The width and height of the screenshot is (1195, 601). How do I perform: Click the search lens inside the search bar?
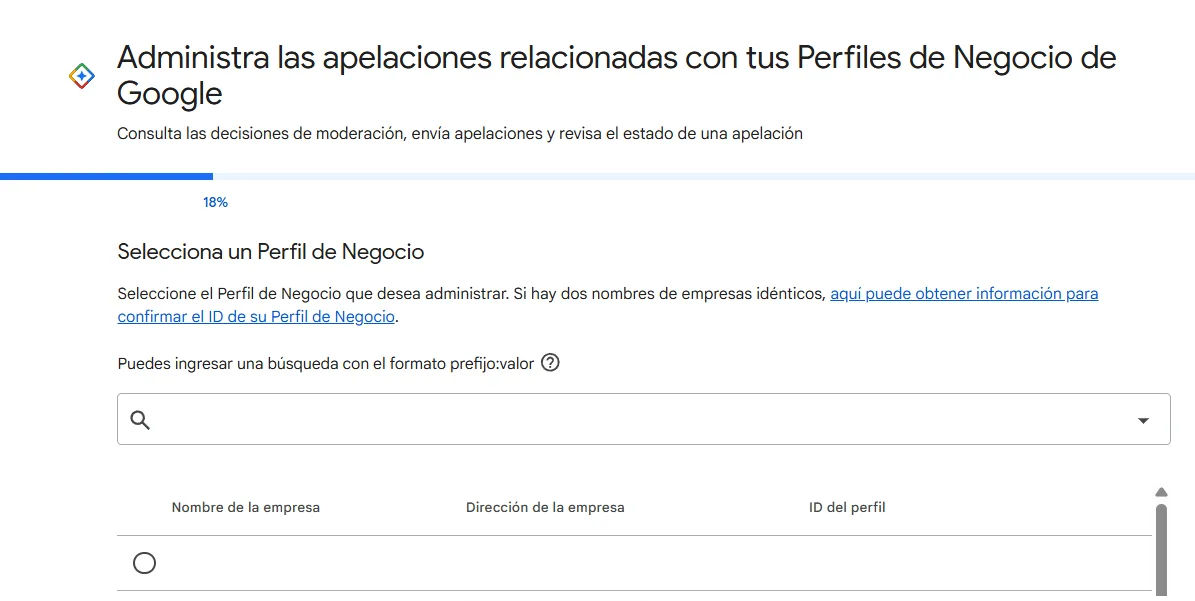click(140, 418)
